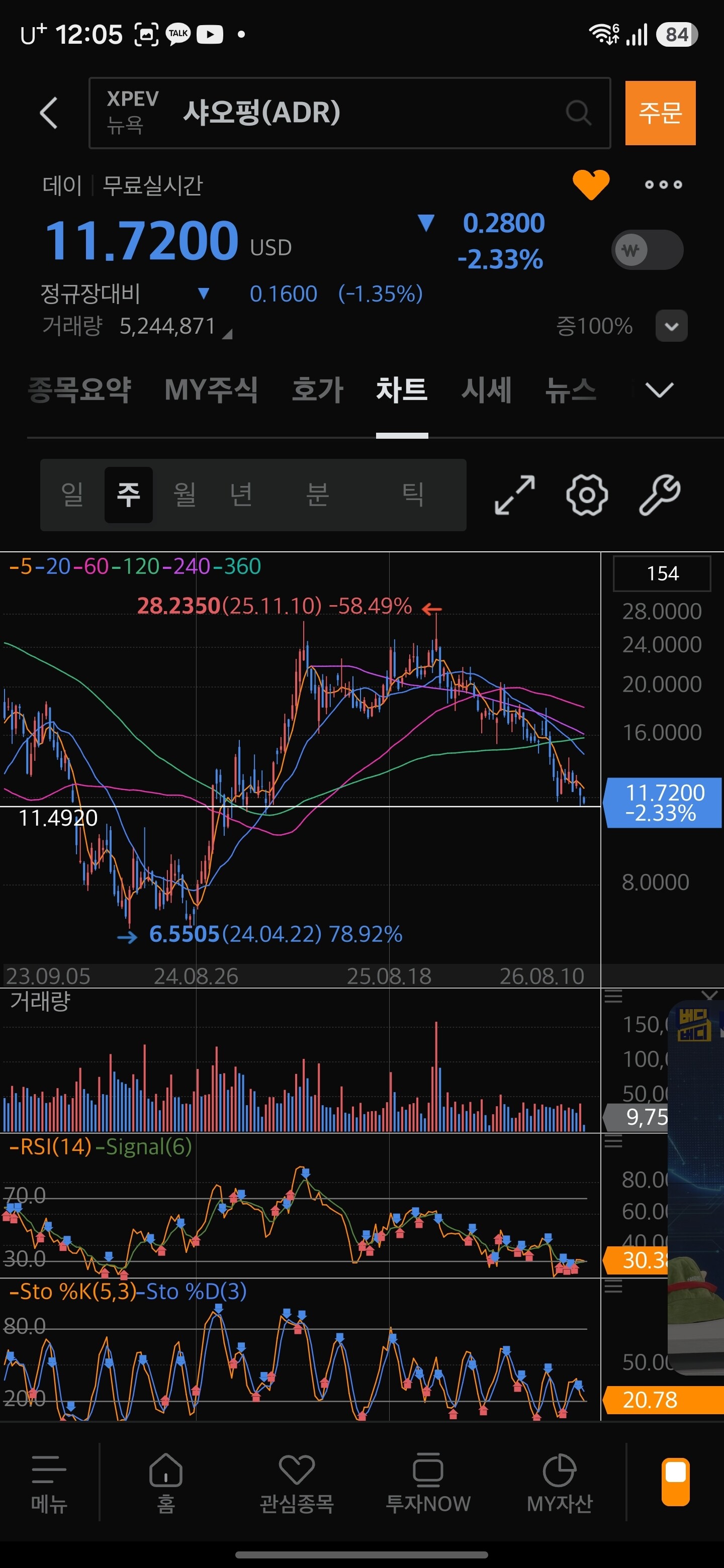Tap the orange floating widget icon
This screenshot has height=1568, width=724.
[676, 1482]
